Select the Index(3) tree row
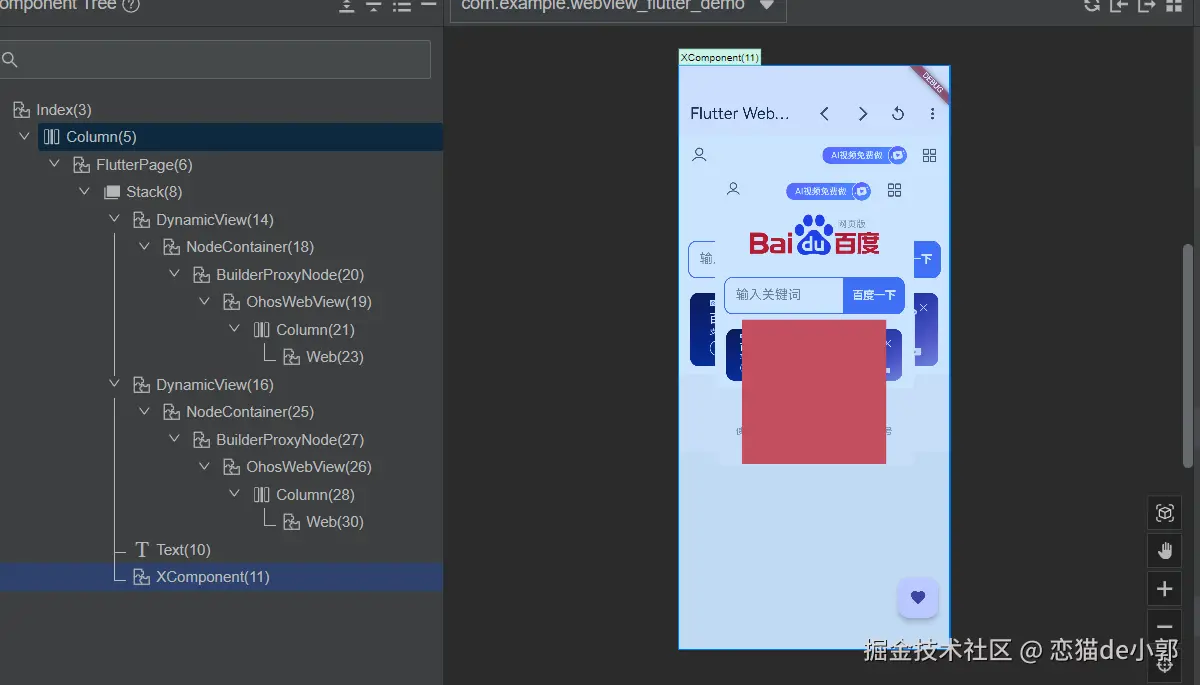Screen dimensions: 1200x685 click(x=221, y=110)
